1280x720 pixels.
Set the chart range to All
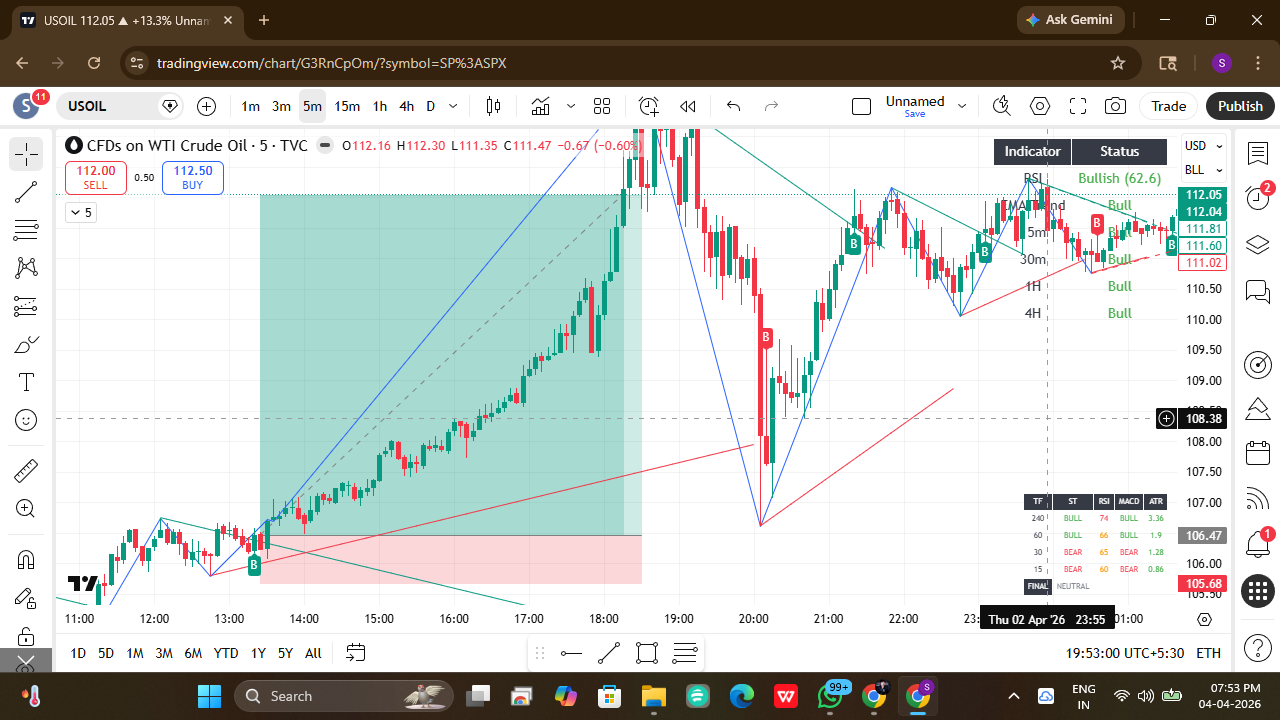click(313, 653)
